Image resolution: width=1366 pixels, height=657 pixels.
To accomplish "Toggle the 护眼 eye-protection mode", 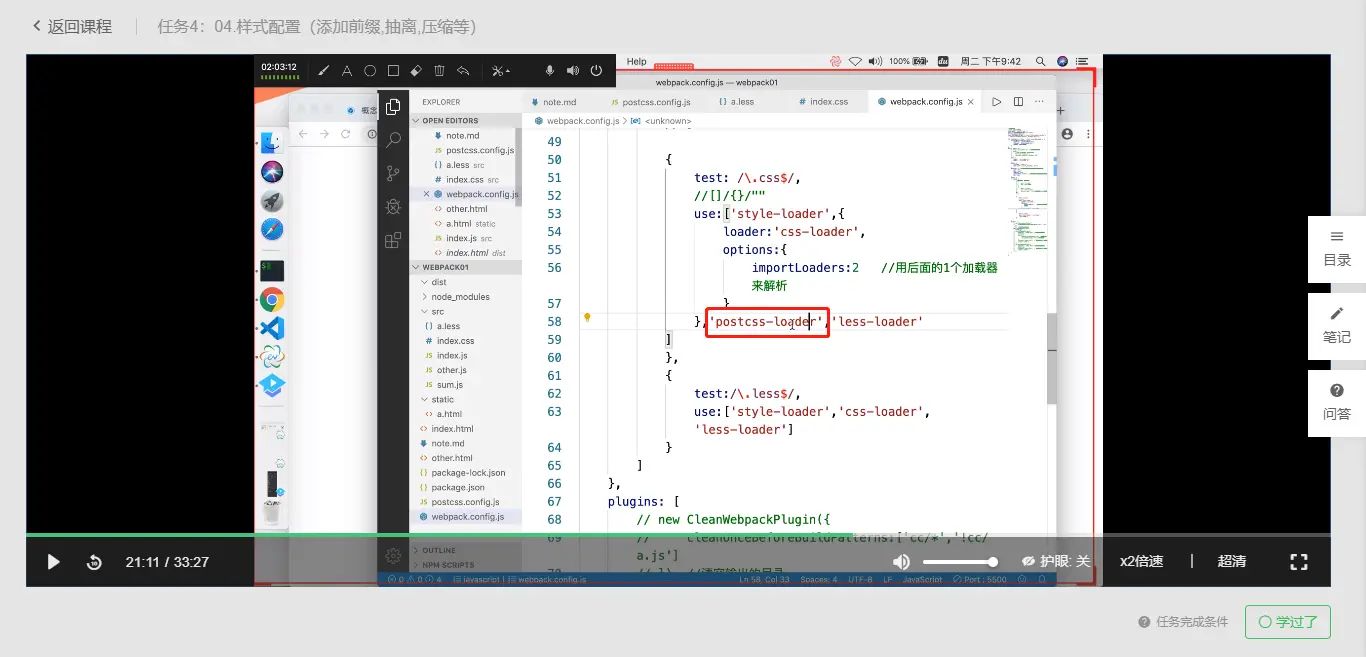I will click(x=1057, y=562).
